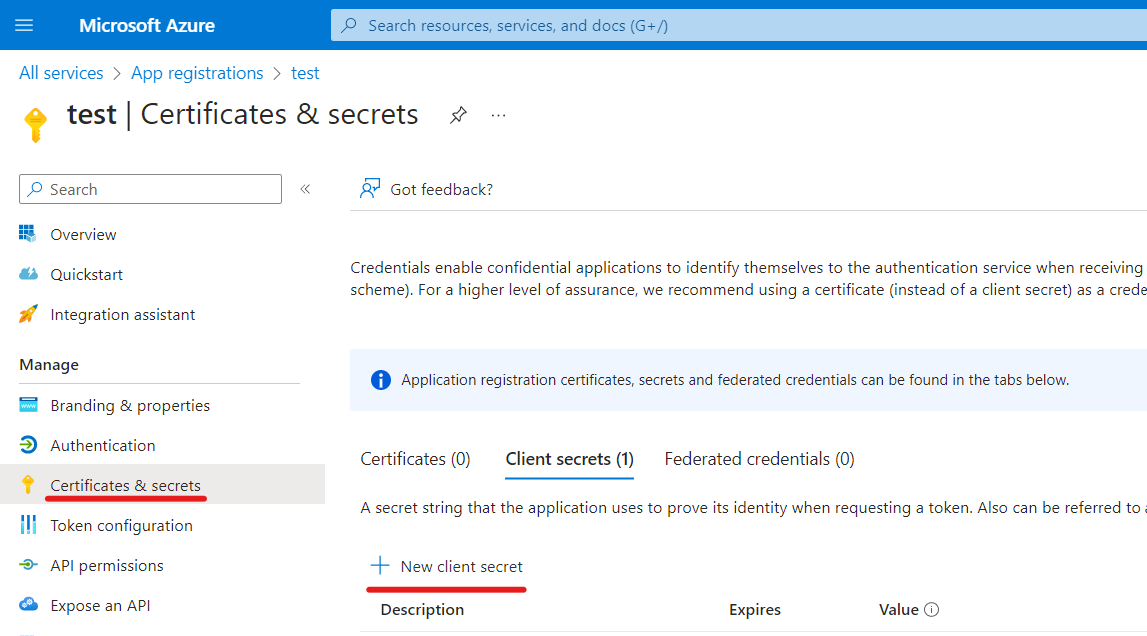The width and height of the screenshot is (1147, 636).
Task: Click the Integration assistant rocket icon
Action: pyautogui.click(x=28, y=314)
